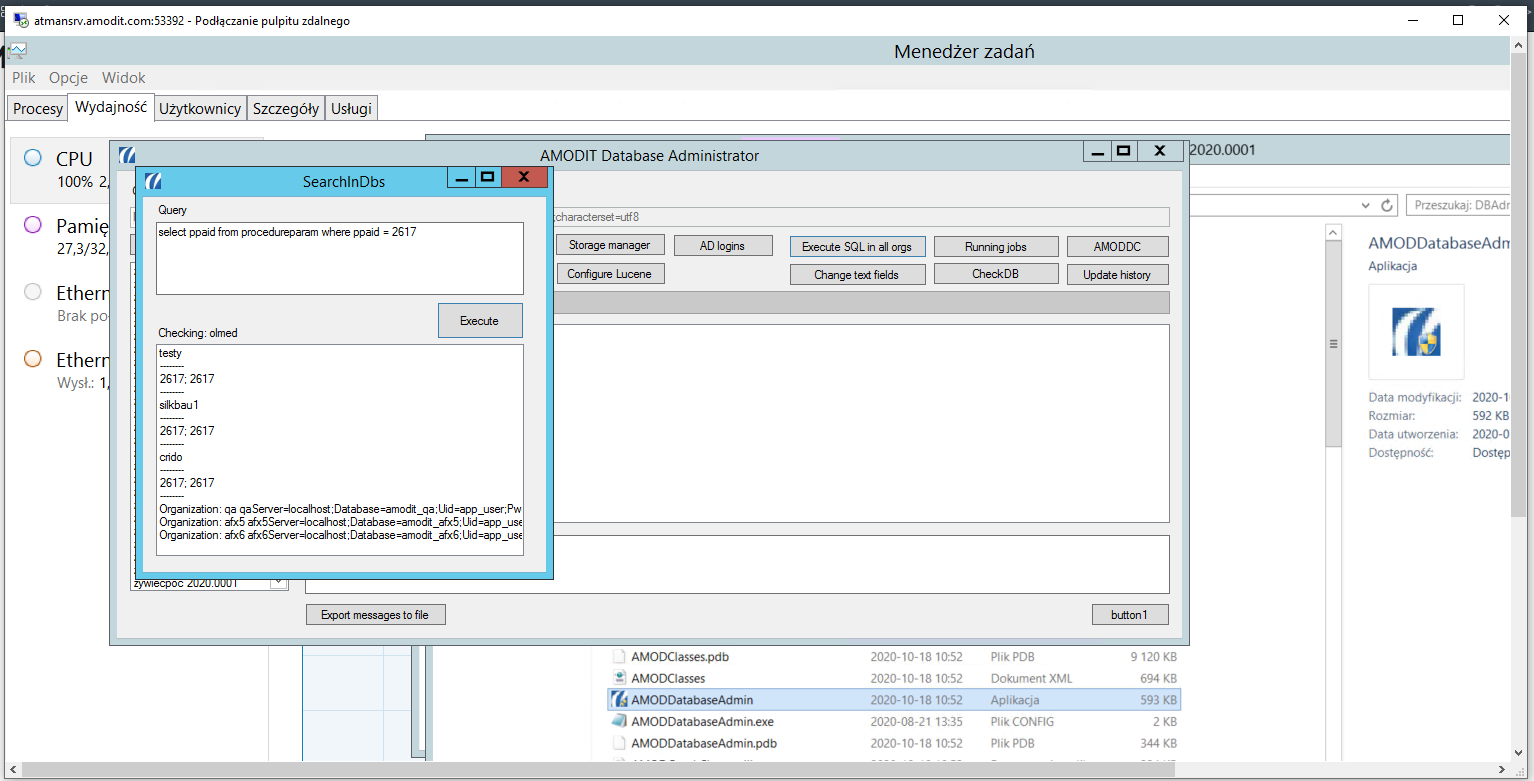Open the Widok menu
This screenshot has width=1534, height=781.
(123, 77)
